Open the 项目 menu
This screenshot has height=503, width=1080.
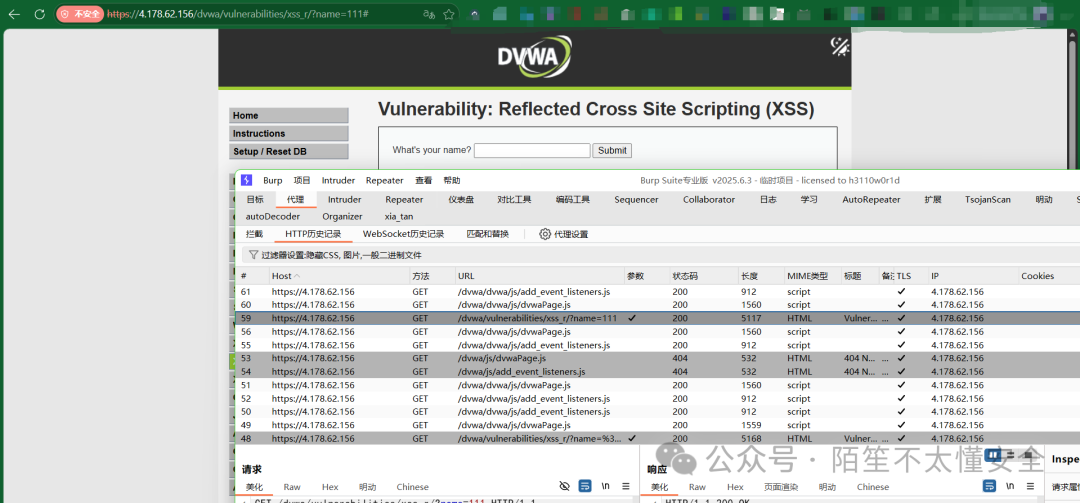(x=302, y=181)
